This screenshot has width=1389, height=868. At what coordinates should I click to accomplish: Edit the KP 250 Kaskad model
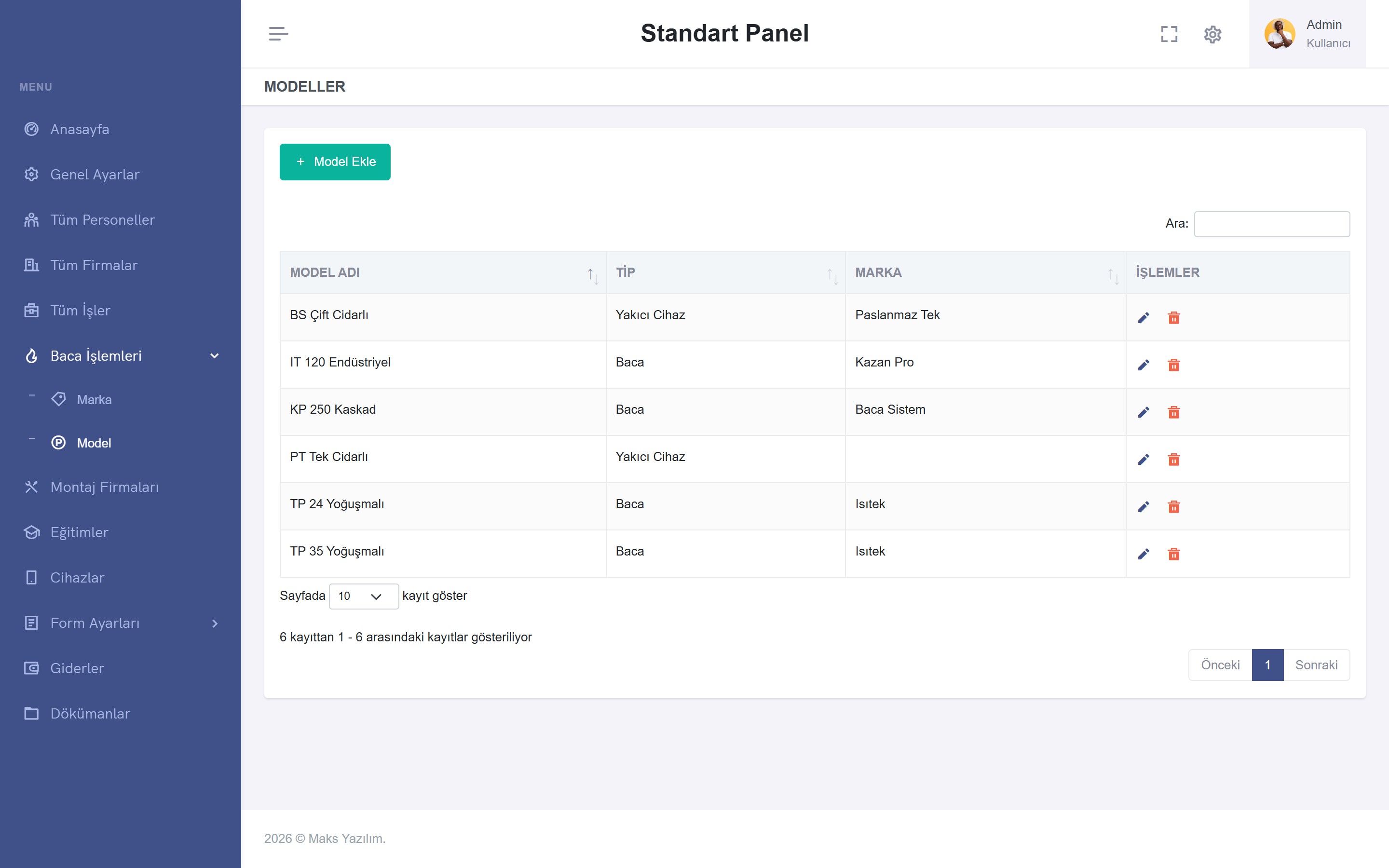1144,412
